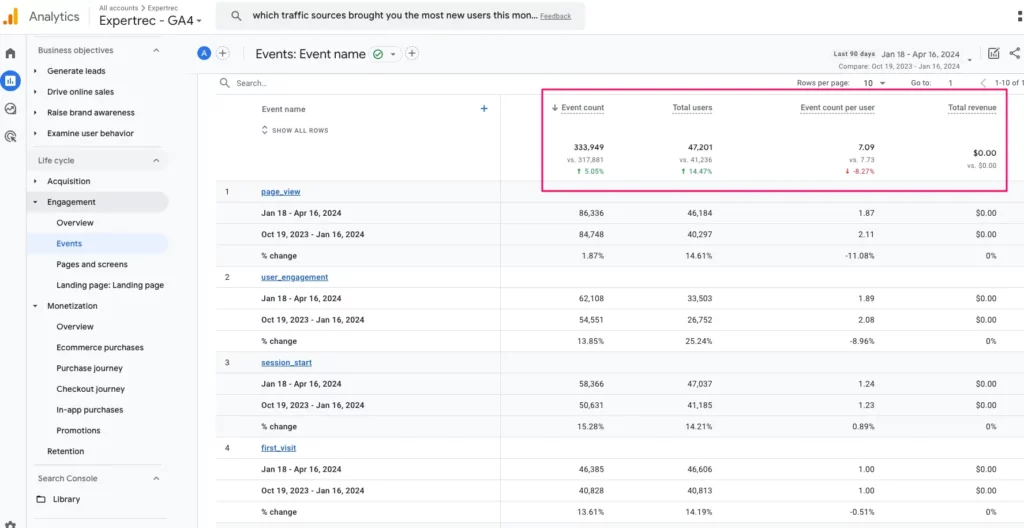Open the Explore icon in sidebar
Viewport: 1024px width, 528px height.
[10, 108]
